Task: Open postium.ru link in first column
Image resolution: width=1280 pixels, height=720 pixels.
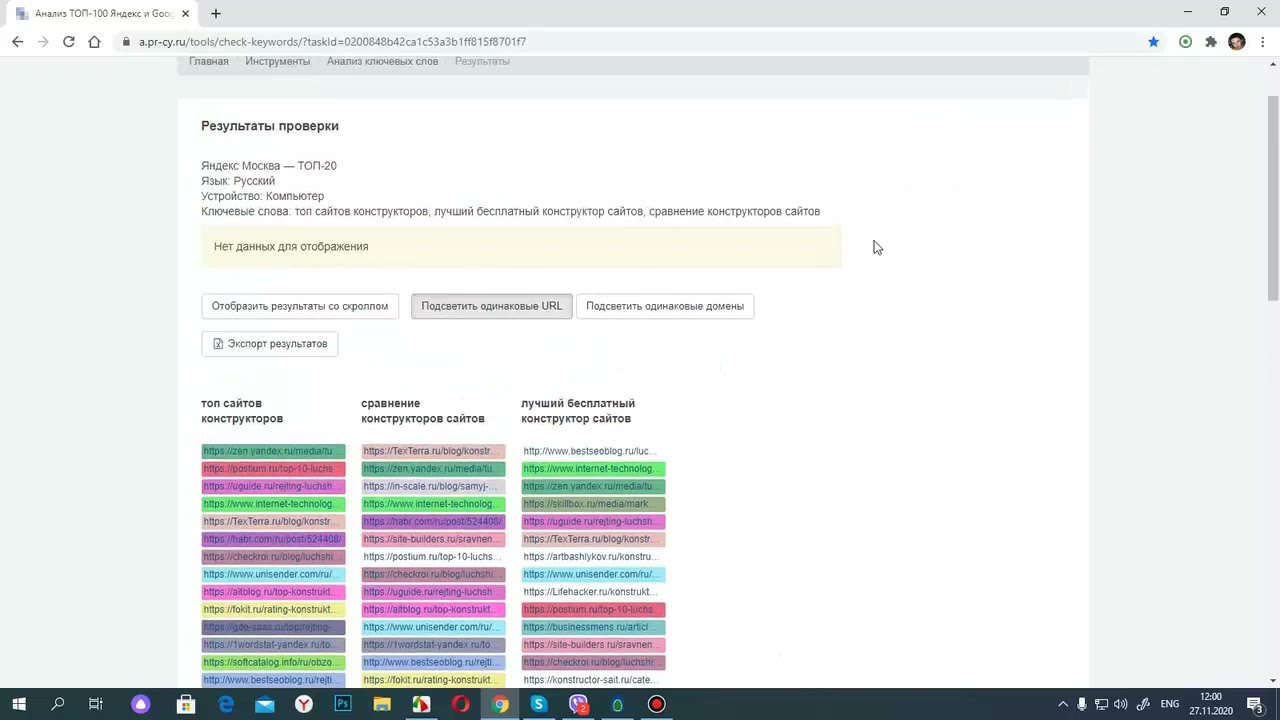Action: pos(273,469)
